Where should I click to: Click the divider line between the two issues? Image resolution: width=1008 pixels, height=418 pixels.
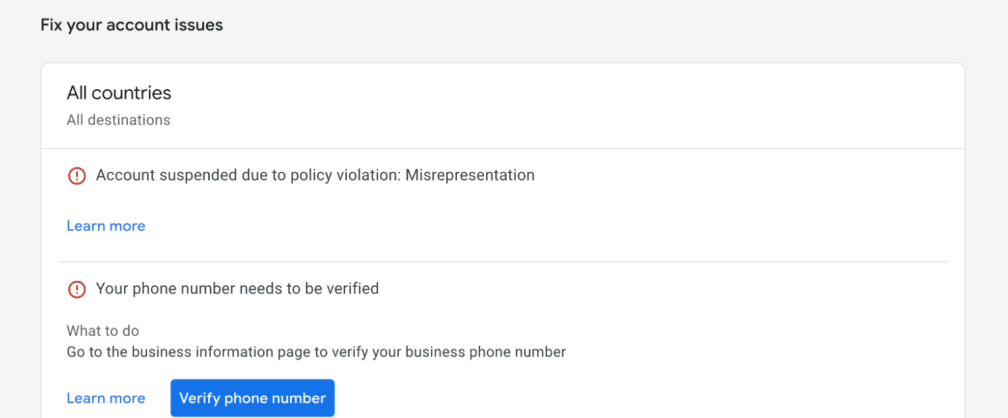[503, 262]
